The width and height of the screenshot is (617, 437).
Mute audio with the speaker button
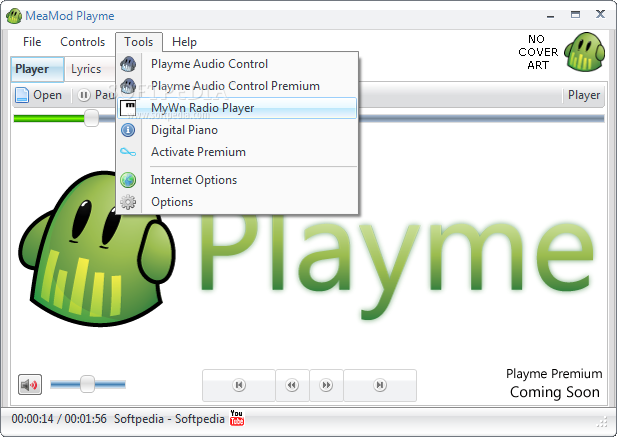pos(30,384)
